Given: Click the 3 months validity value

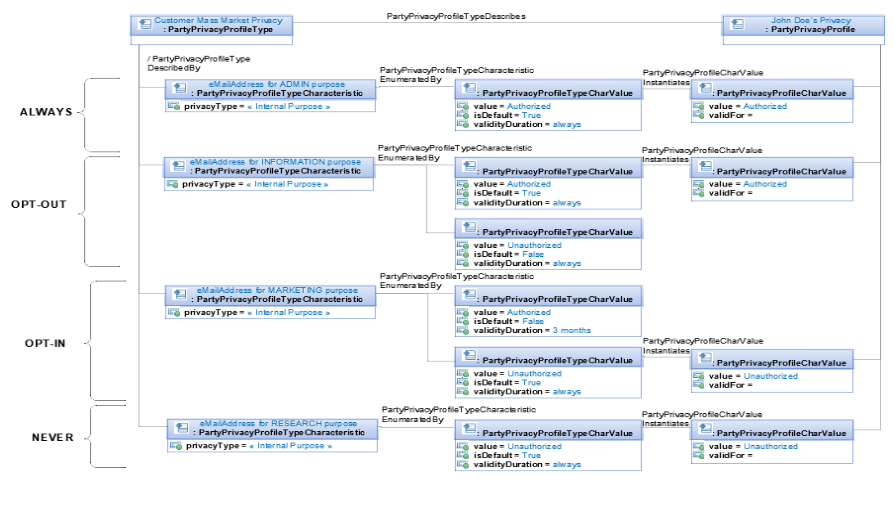Looking at the screenshot, I should click(x=571, y=330).
